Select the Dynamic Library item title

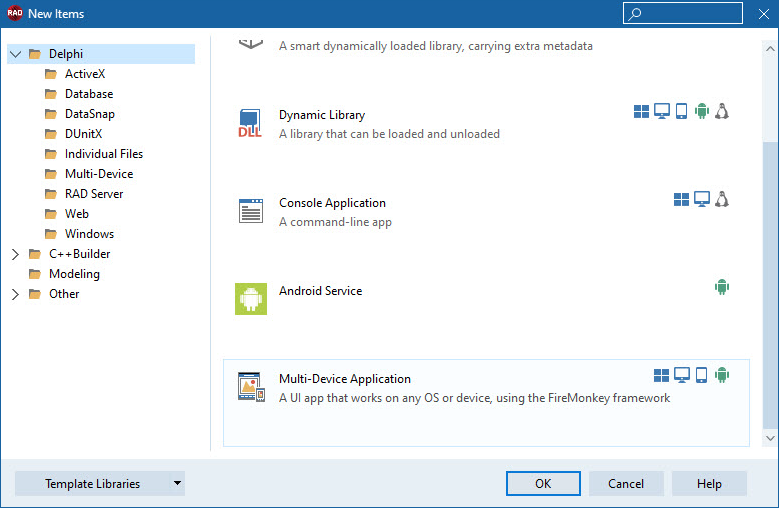322,115
